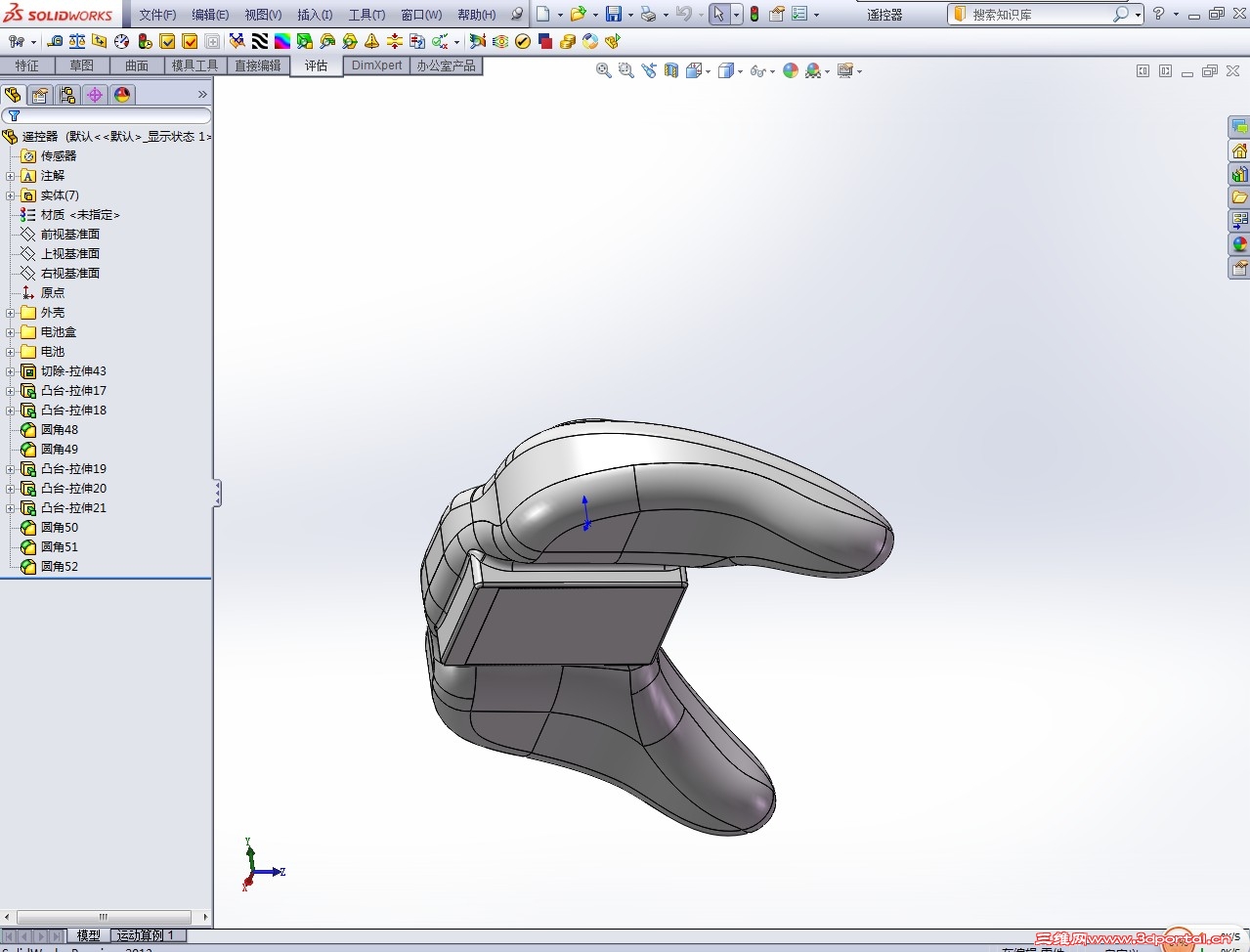The width and height of the screenshot is (1250, 952).
Task: Switch to the DimXpert tab
Action: (x=376, y=65)
